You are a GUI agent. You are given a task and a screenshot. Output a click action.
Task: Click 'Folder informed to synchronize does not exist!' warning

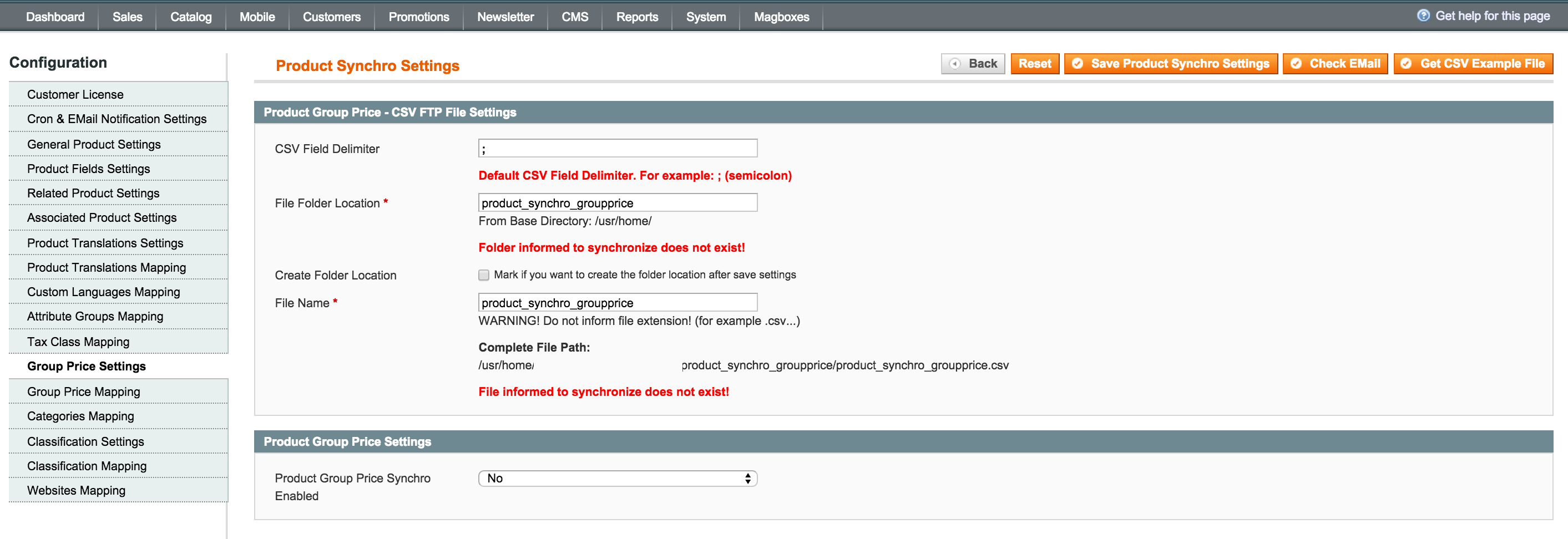611,248
